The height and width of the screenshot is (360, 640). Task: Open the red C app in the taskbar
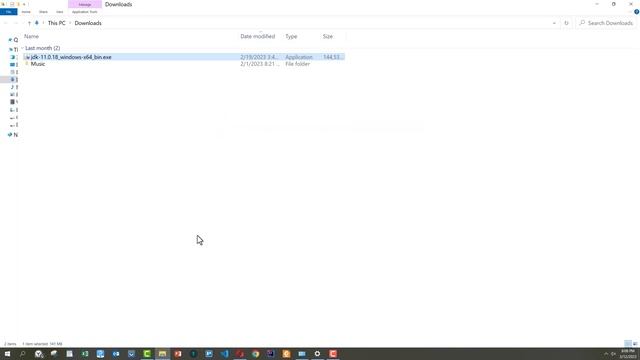tap(333, 354)
